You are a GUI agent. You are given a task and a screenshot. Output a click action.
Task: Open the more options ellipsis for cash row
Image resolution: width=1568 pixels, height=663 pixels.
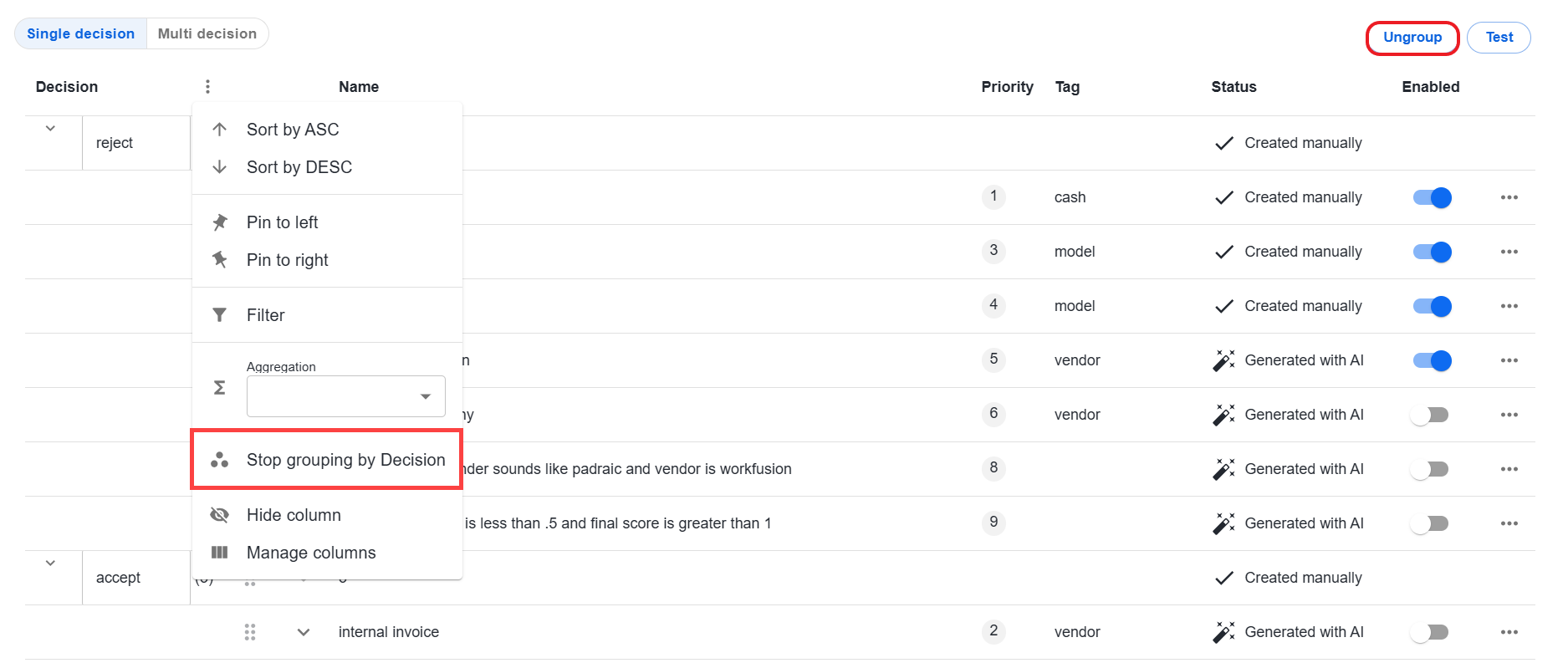click(1509, 197)
